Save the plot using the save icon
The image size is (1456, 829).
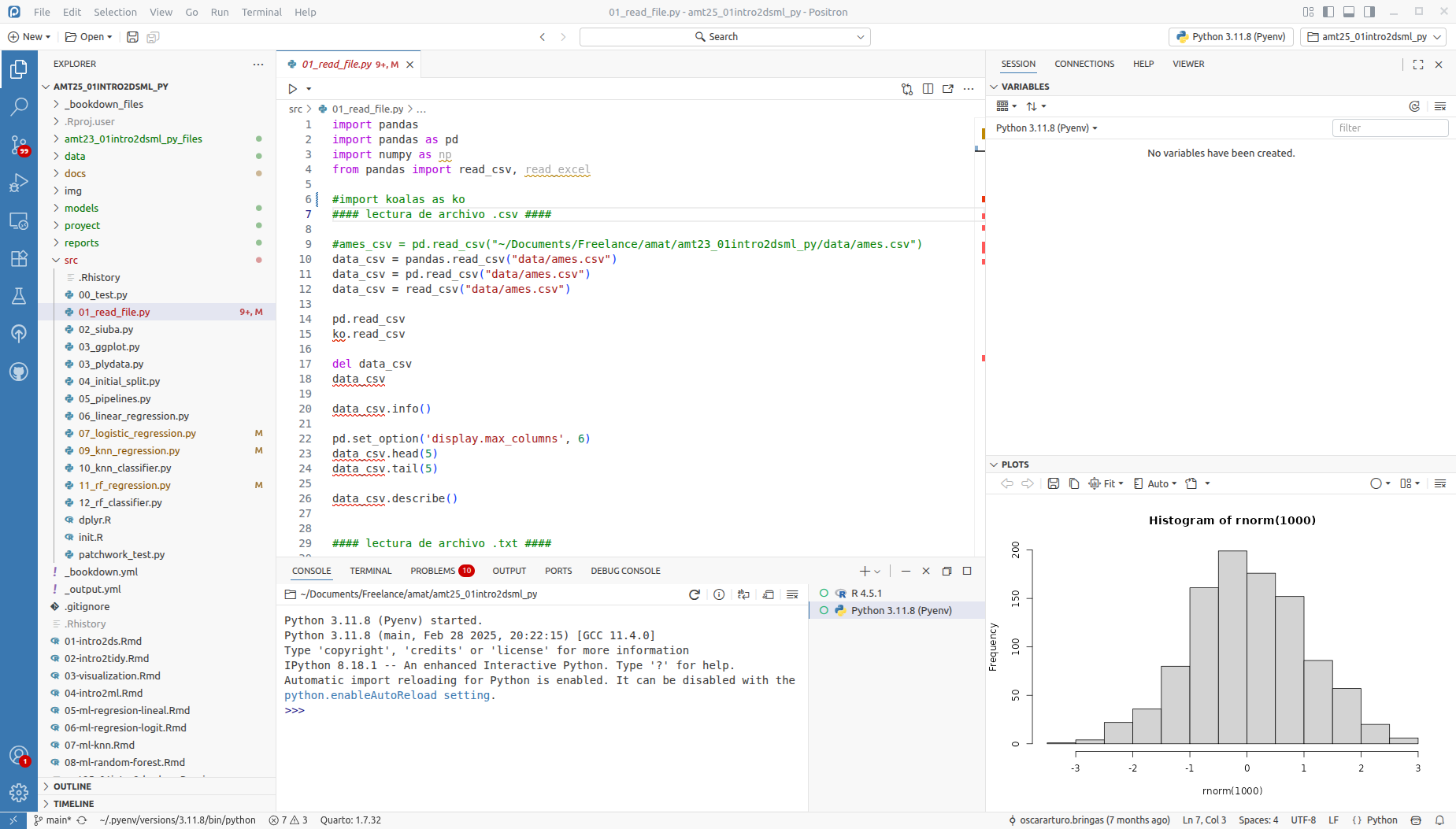pos(1053,483)
